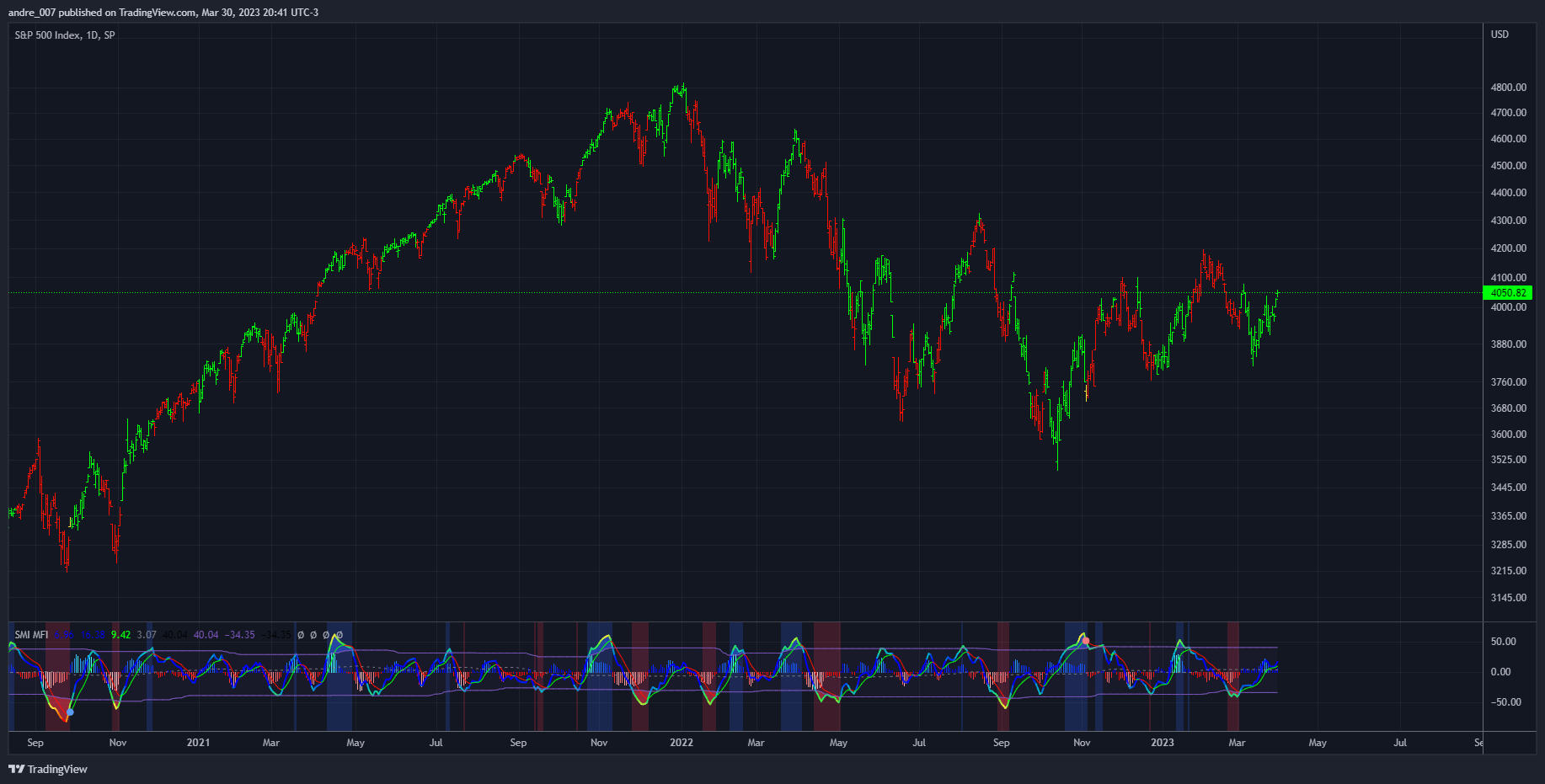The image size is (1545, 784).
Task: Click the 3215.00 price axis label
Action: pos(1508,571)
